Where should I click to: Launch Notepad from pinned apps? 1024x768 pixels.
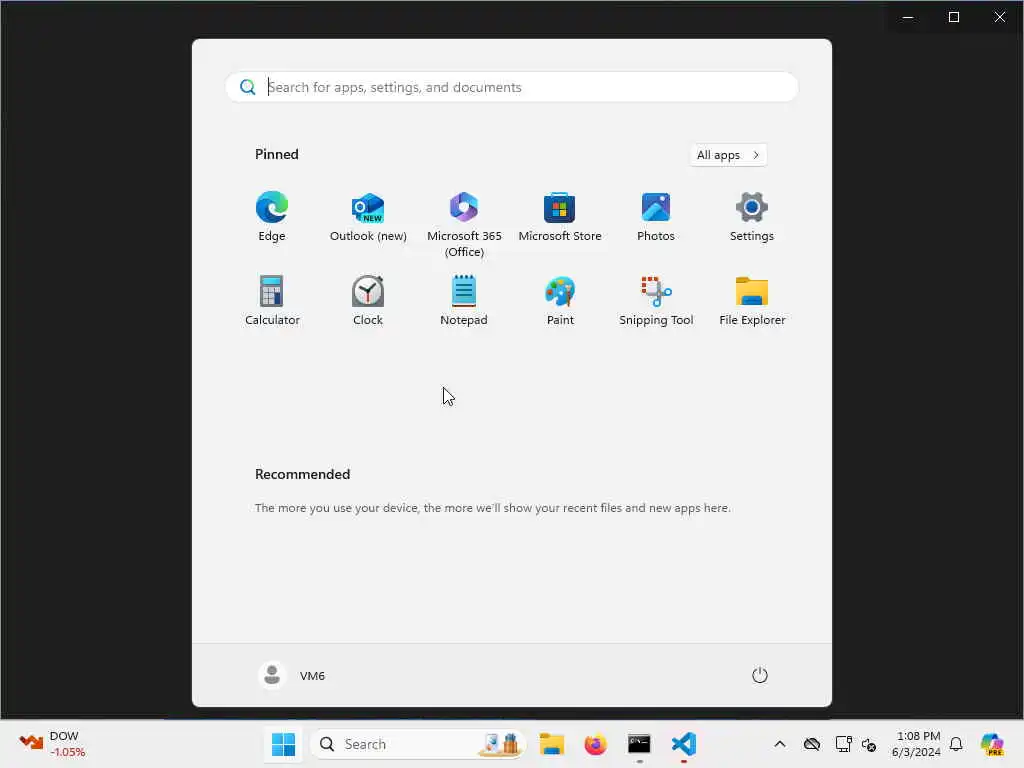pyautogui.click(x=464, y=301)
